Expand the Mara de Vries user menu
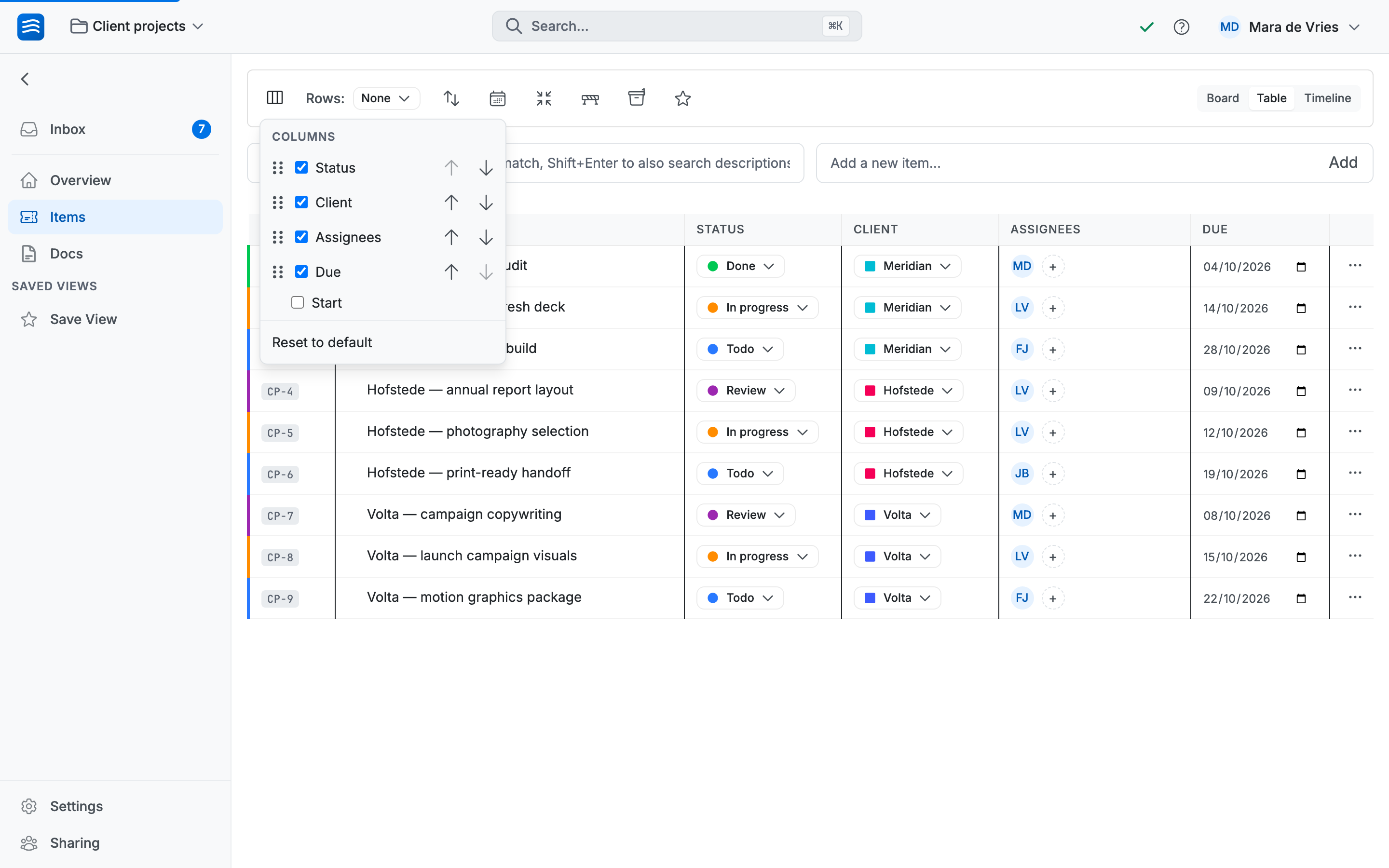Image resolution: width=1389 pixels, height=868 pixels. pyautogui.click(x=1290, y=27)
